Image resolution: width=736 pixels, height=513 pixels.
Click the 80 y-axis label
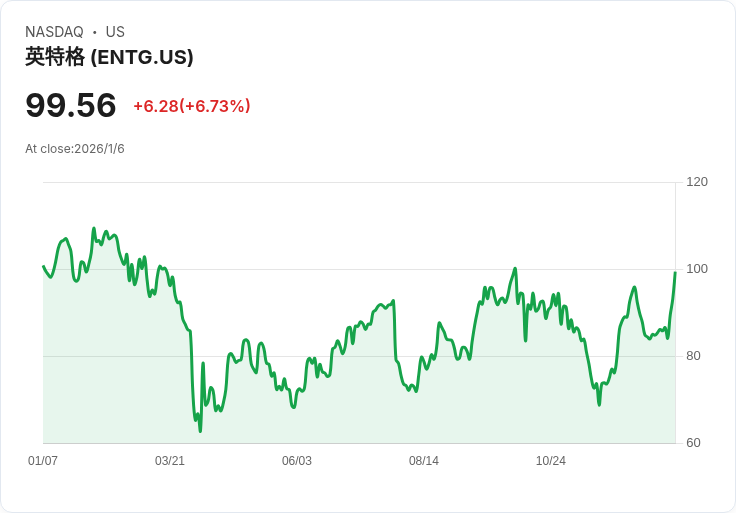[x=693, y=356]
